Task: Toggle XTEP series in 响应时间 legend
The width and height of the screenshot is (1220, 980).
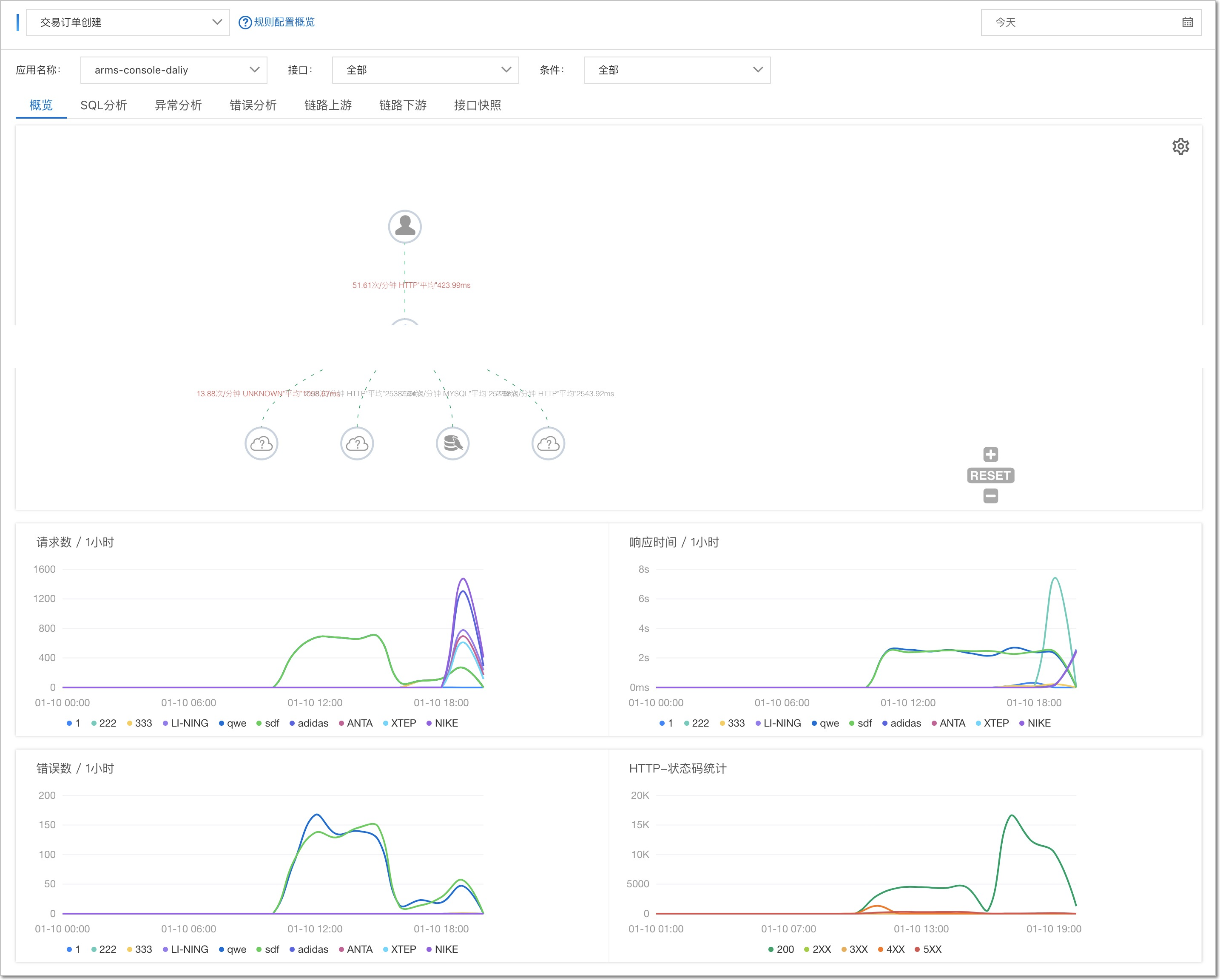Action: [x=992, y=723]
